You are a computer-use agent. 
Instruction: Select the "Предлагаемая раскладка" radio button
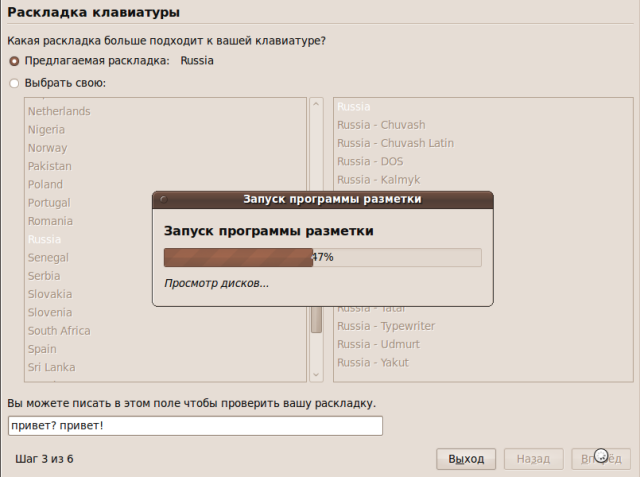14,61
